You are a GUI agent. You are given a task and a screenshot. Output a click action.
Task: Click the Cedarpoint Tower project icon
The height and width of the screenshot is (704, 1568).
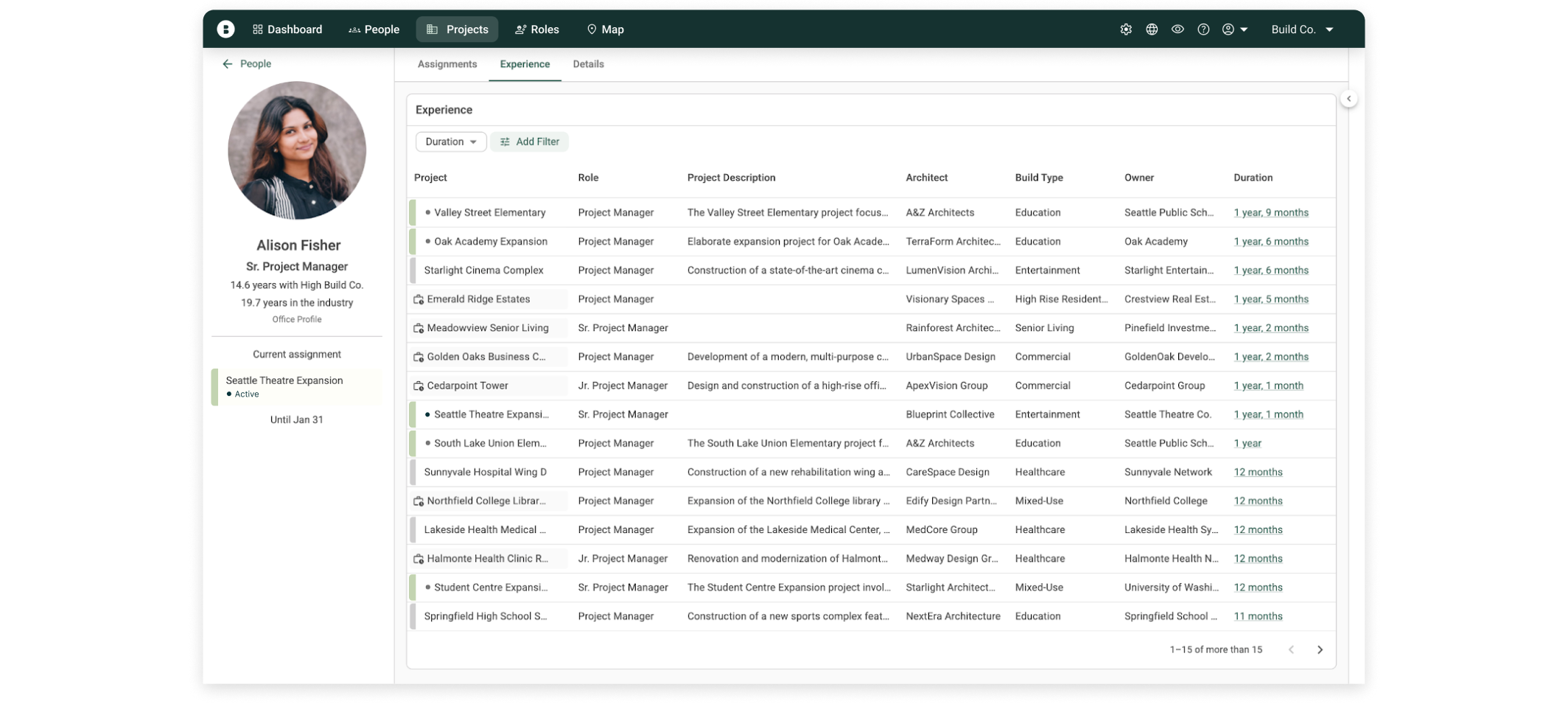click(419, 386)
